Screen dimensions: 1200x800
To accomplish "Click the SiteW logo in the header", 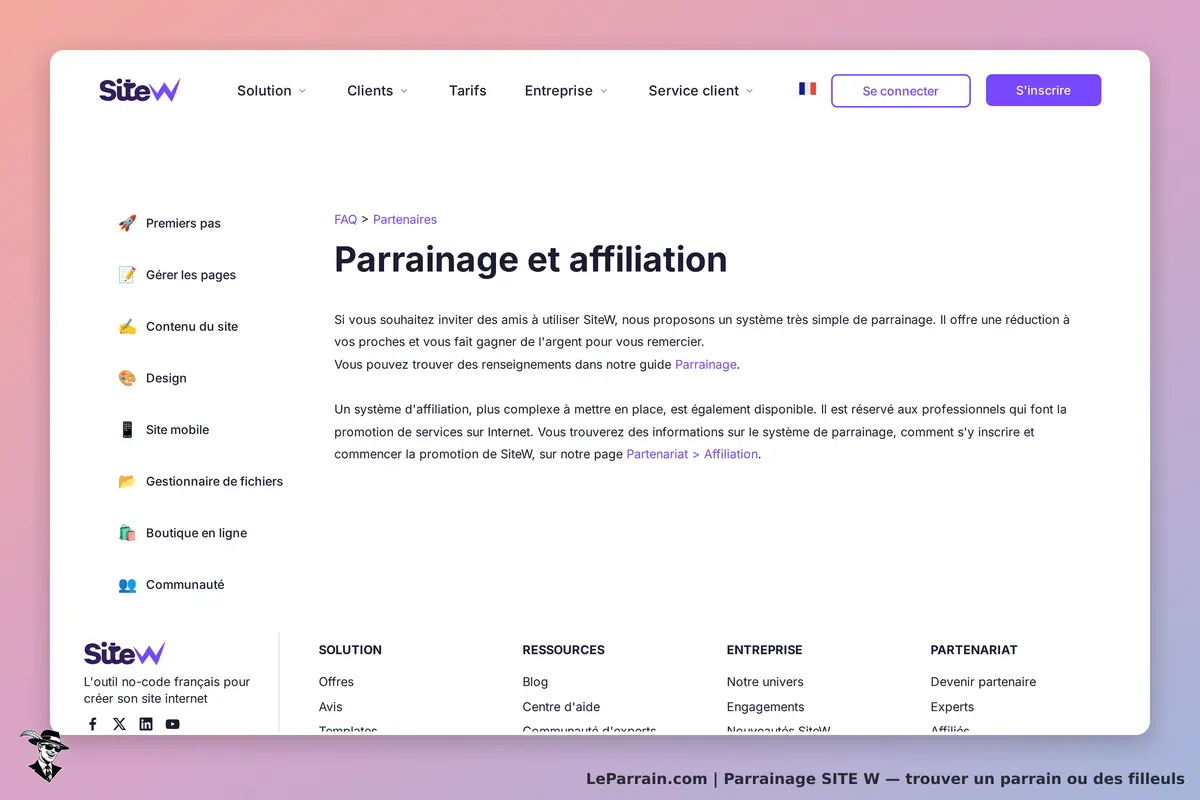I will pyautogui.click(x=139, y=90).
